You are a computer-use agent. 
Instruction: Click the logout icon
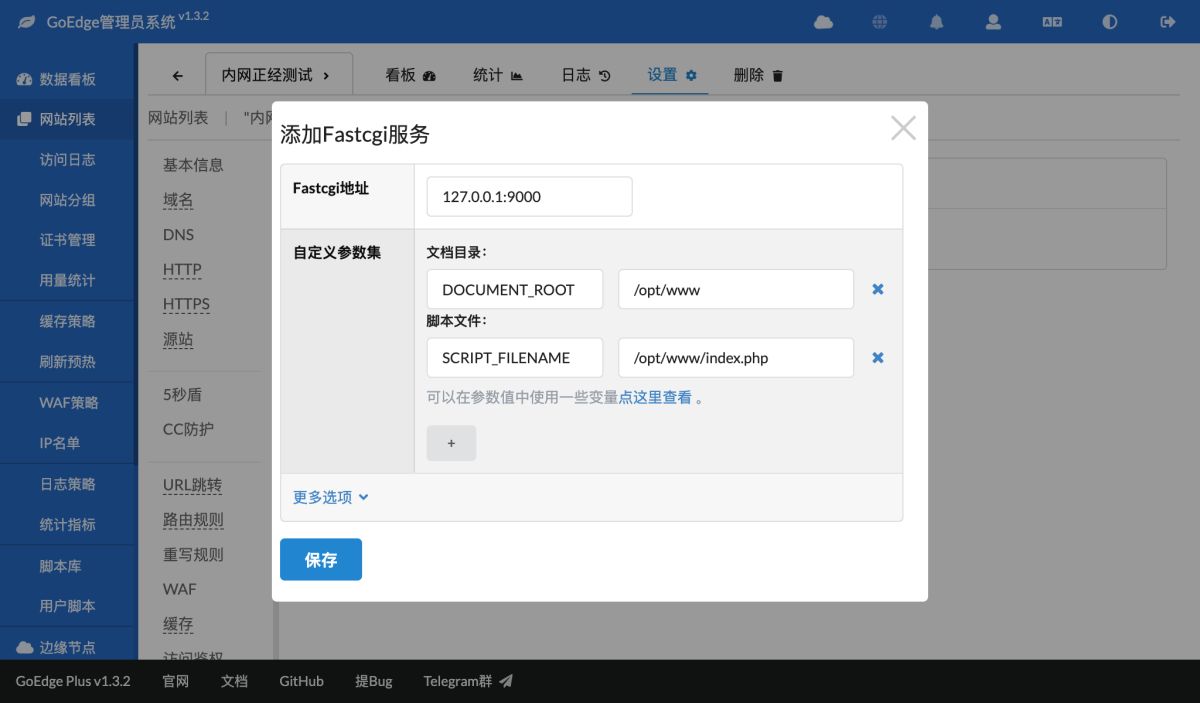1167,21
